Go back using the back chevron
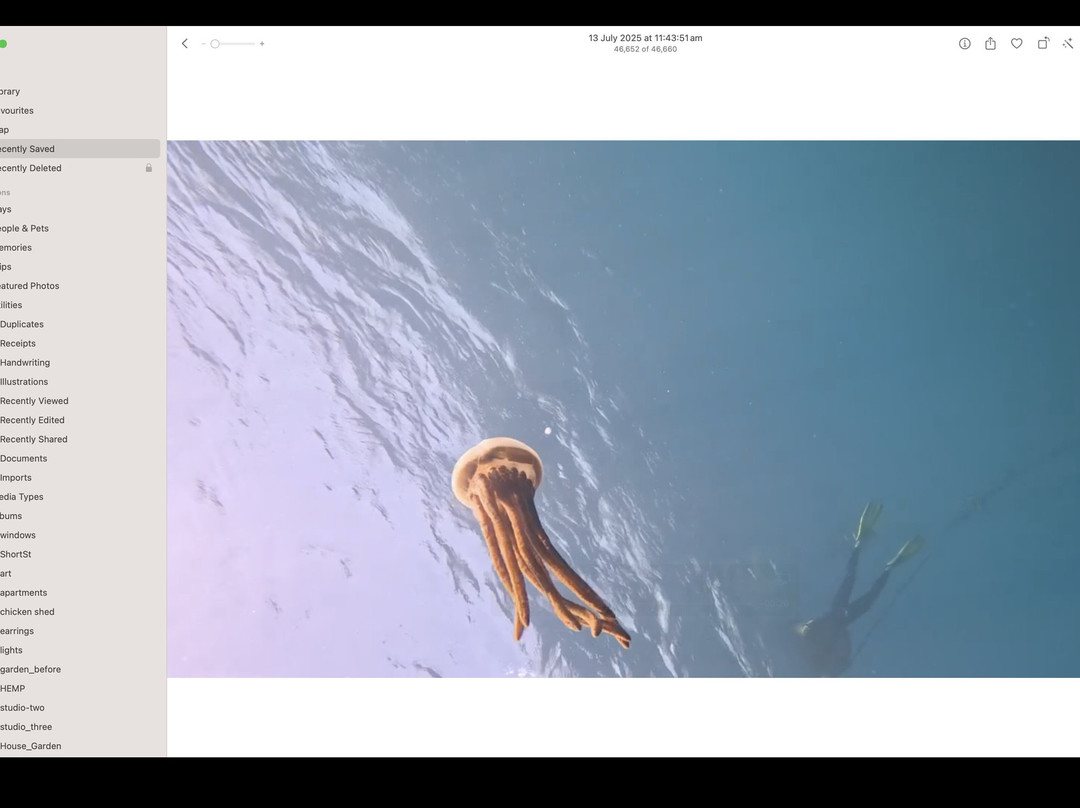This screenshot has width=1080, height=808. tap(184, 44)
